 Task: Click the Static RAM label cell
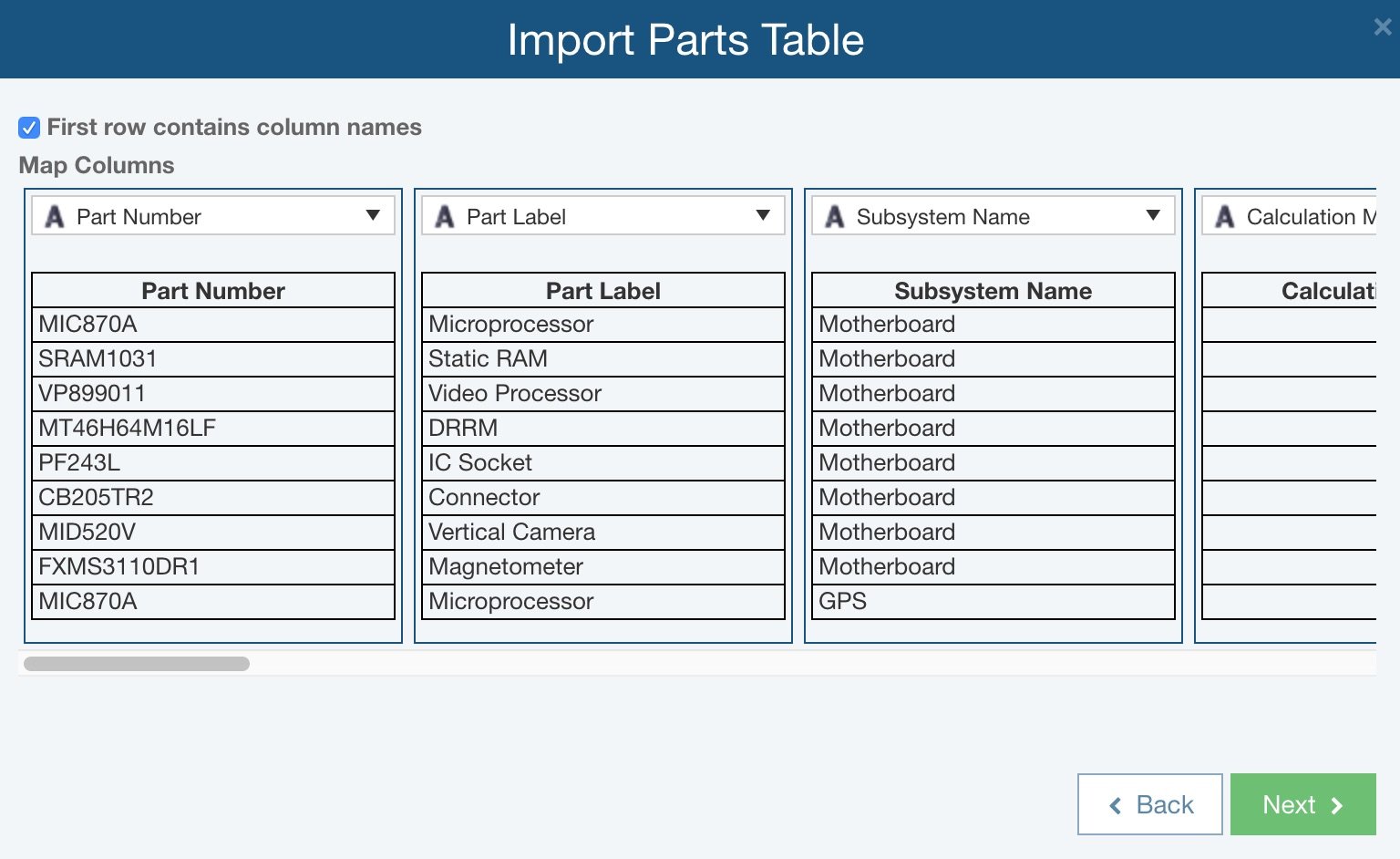tap(603, 359)
